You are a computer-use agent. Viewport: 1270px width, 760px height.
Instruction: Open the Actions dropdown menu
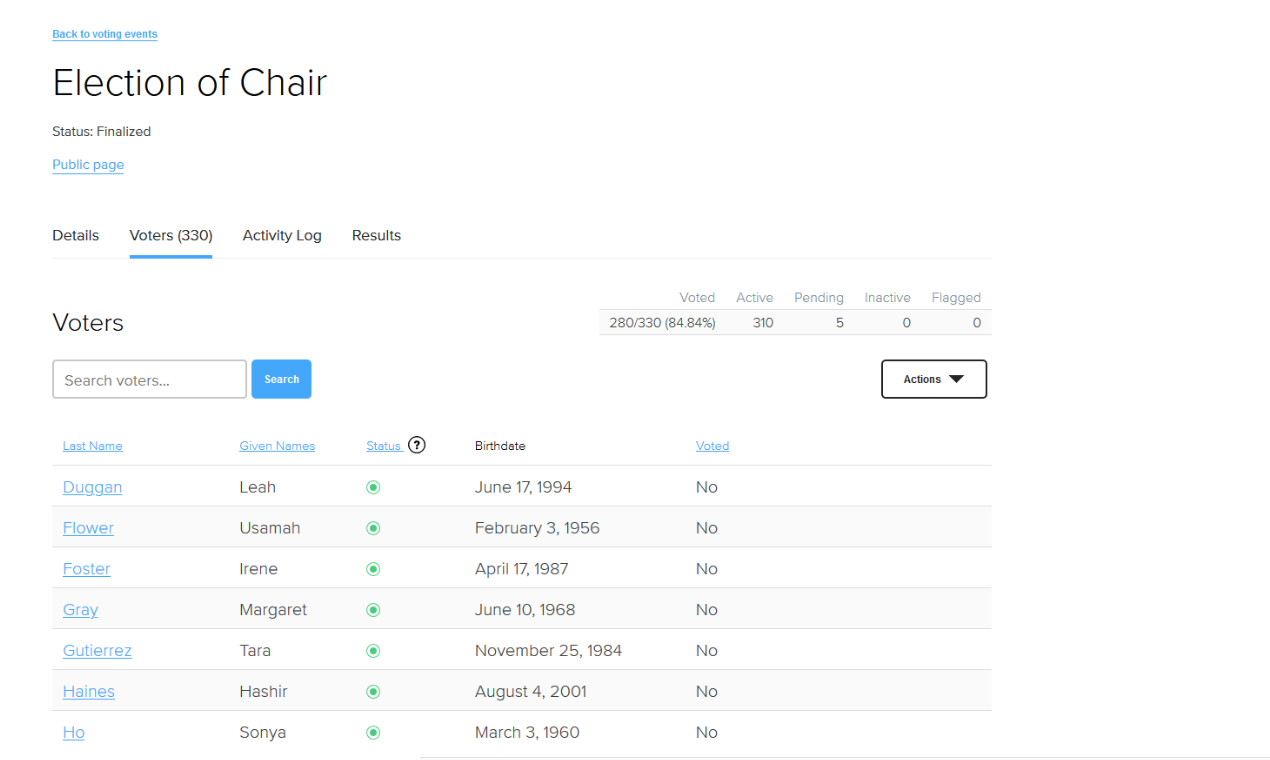click(x=934, y=379)
